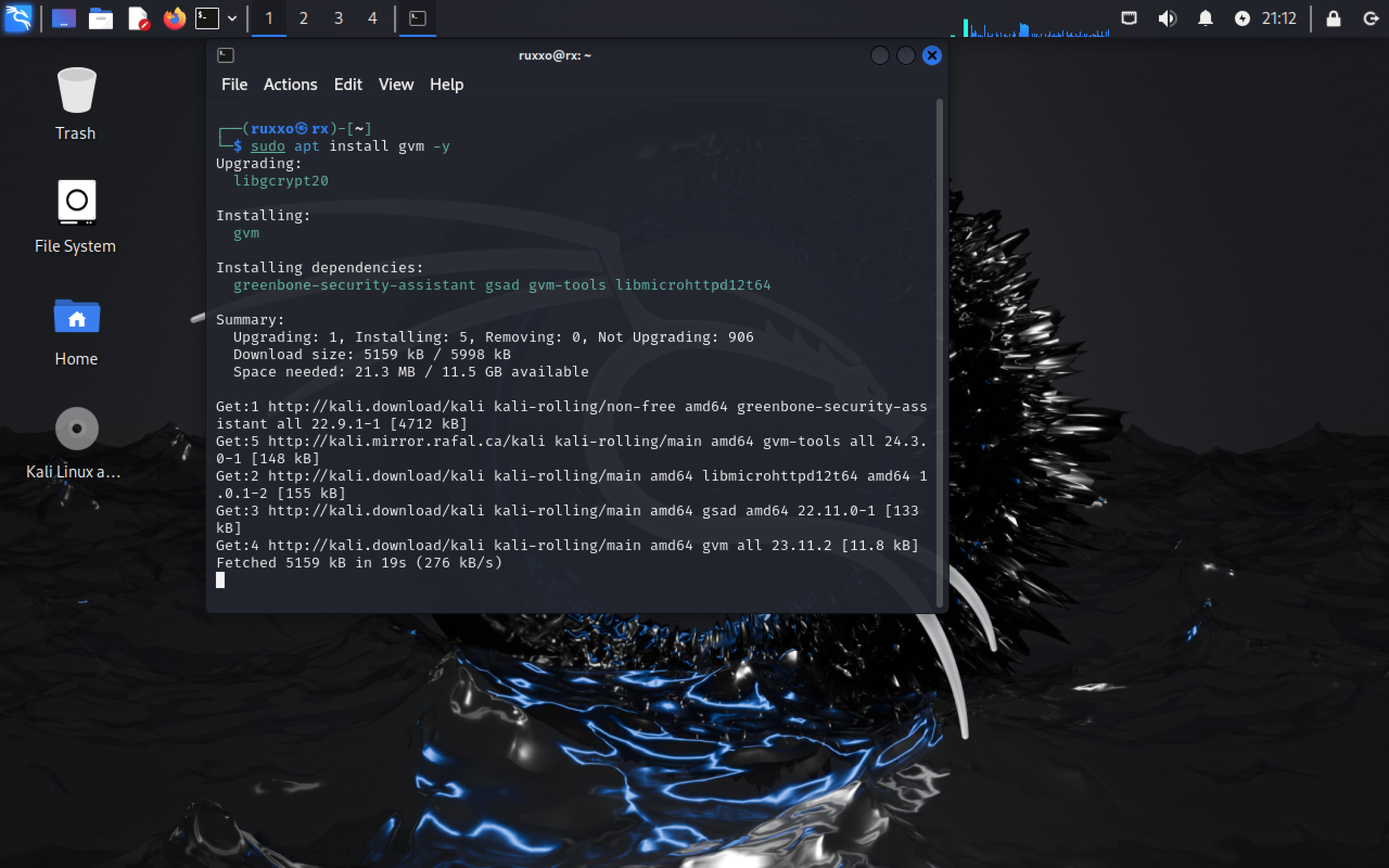Screen dimensions: 1389x868
Task: Click the 'Installing dependencies:' heading
Action: tap(320, 267)
